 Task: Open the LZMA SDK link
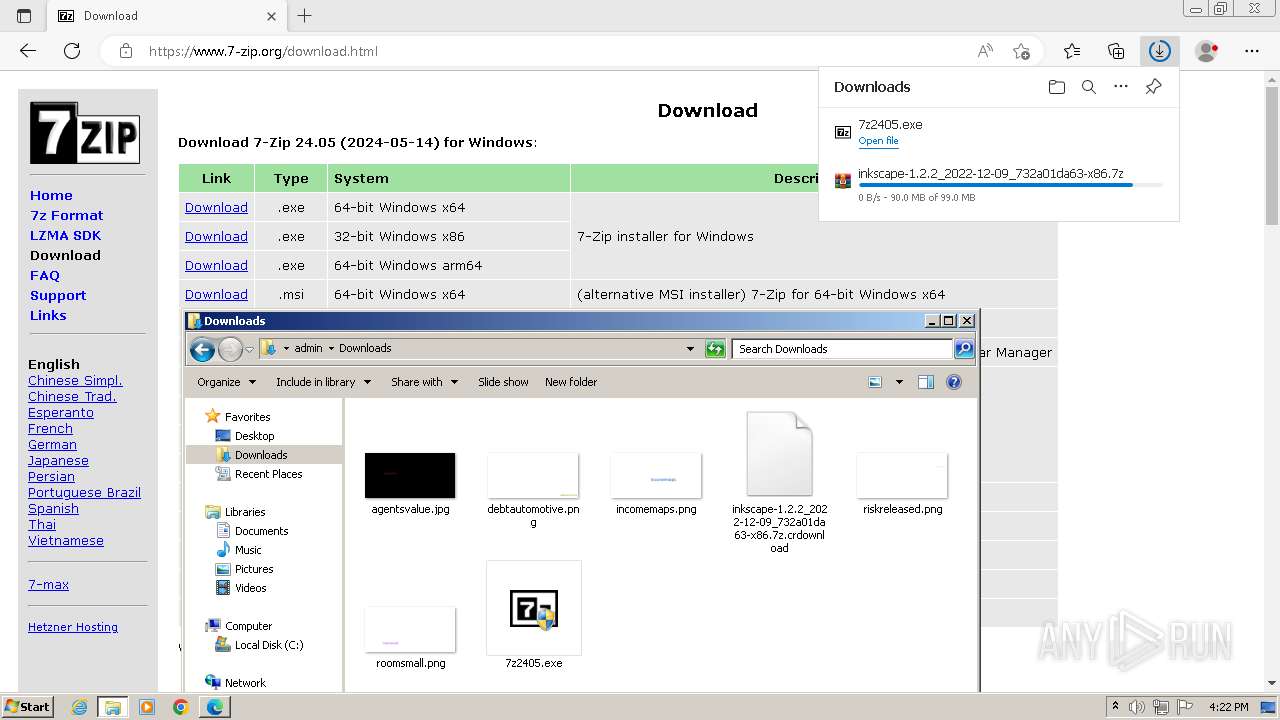[65, 235]
